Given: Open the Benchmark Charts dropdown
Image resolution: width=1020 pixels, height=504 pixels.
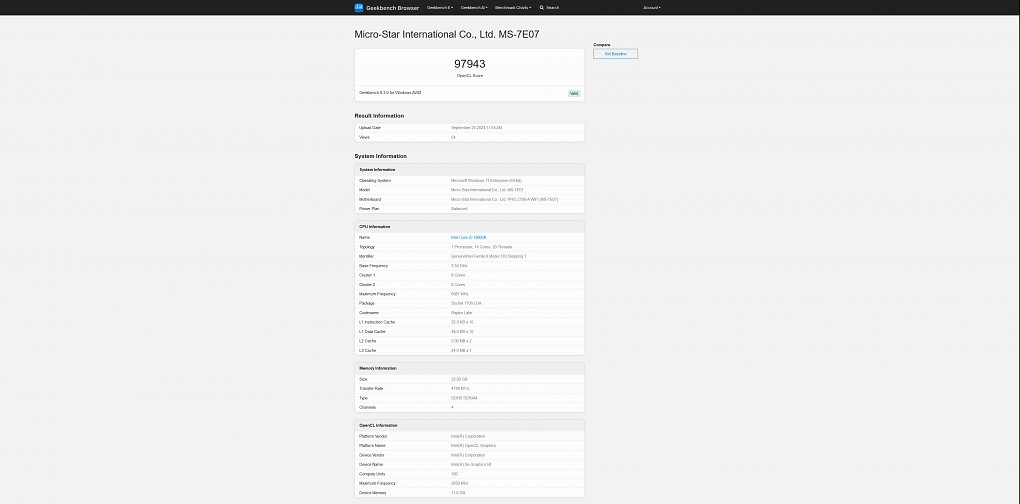Looking at the screenshot, I should click(x=513, y=7).
